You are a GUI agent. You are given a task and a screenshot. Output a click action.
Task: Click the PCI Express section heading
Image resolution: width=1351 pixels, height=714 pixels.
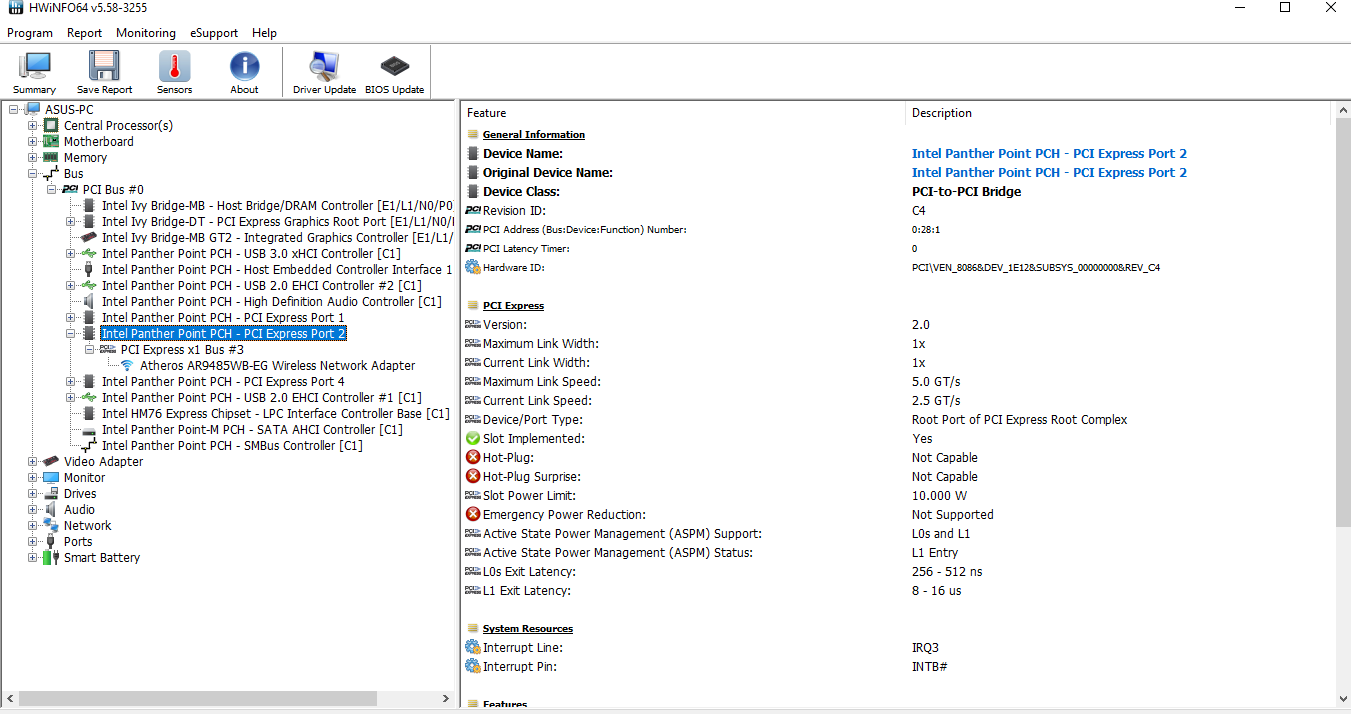tap(513, 305)
